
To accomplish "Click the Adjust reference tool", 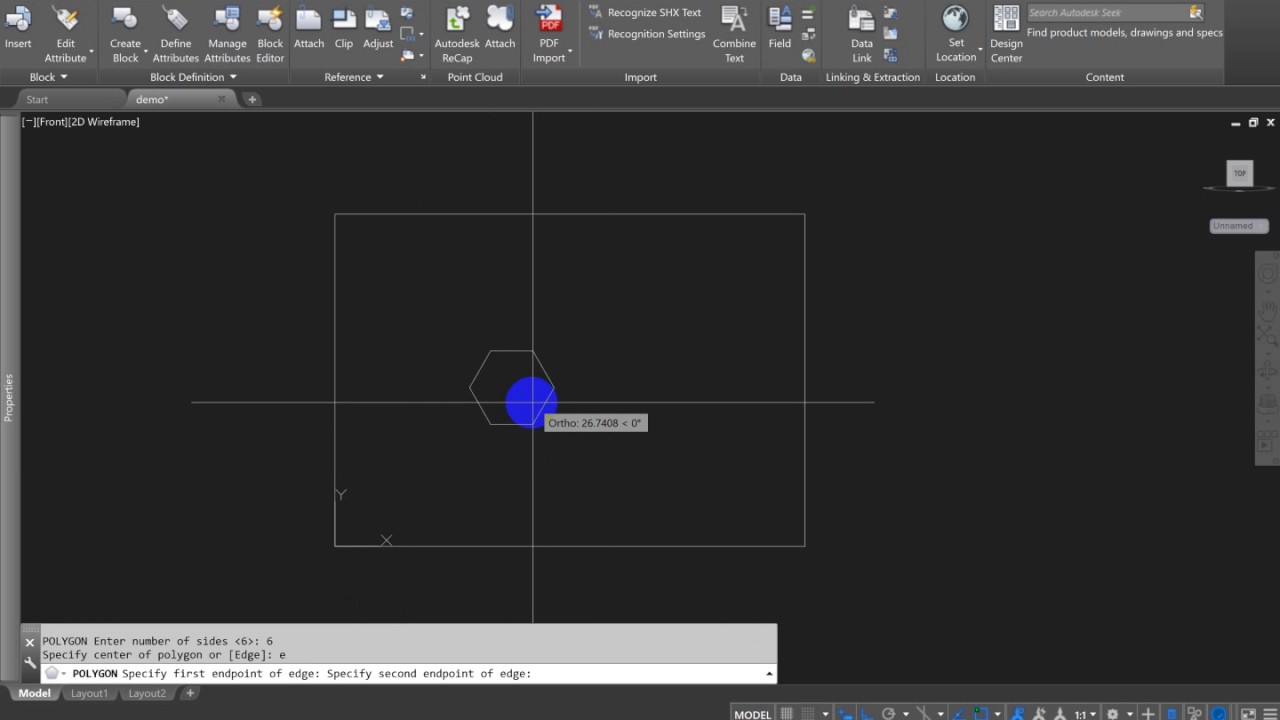I will tap(378, 28).
